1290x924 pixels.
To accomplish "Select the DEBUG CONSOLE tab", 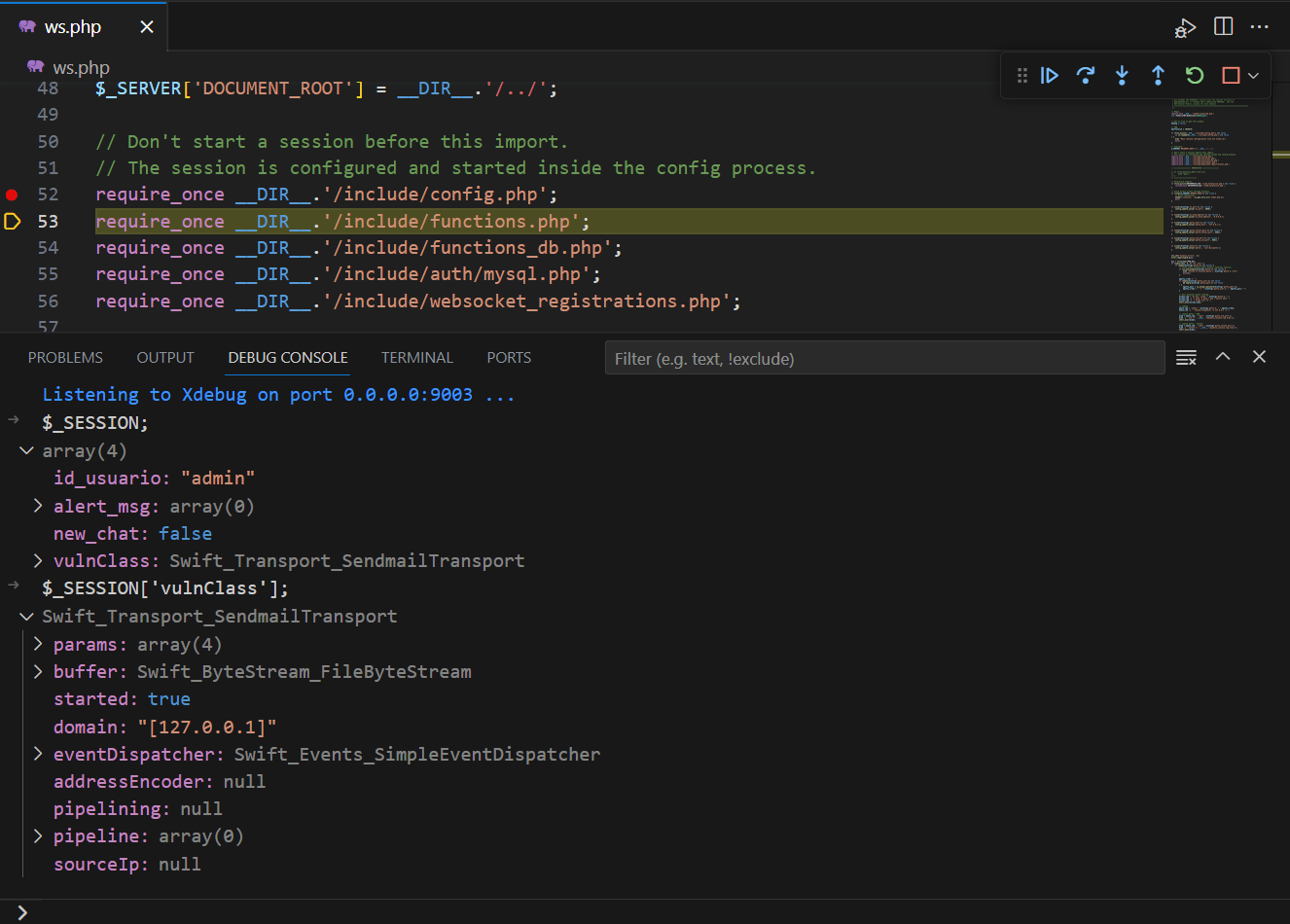I will click(x=288, y=358).
